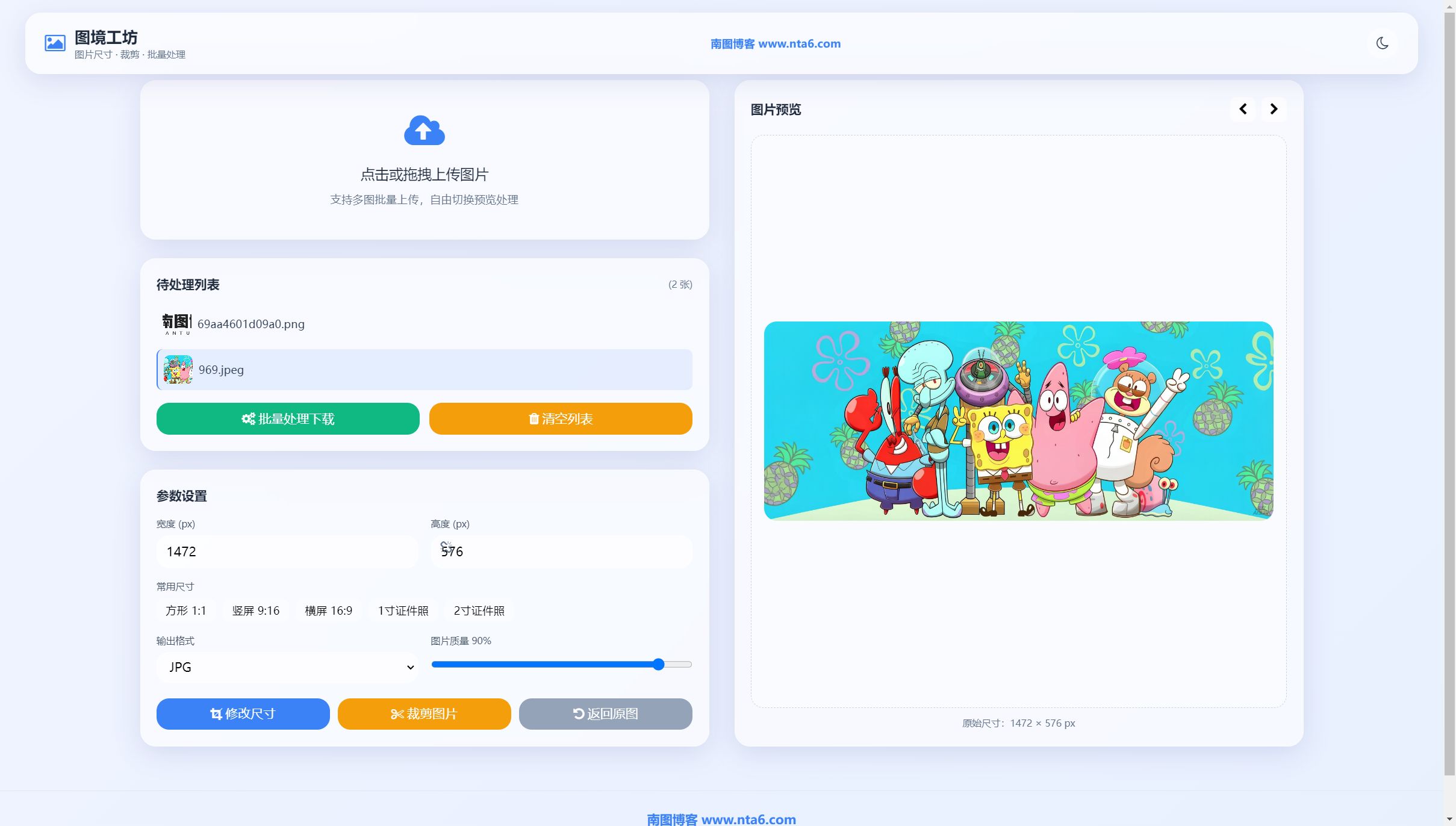Show the next image in the preview
Image resolution: width=1456 pixels, height=826 pixels.
point(1274,109)
